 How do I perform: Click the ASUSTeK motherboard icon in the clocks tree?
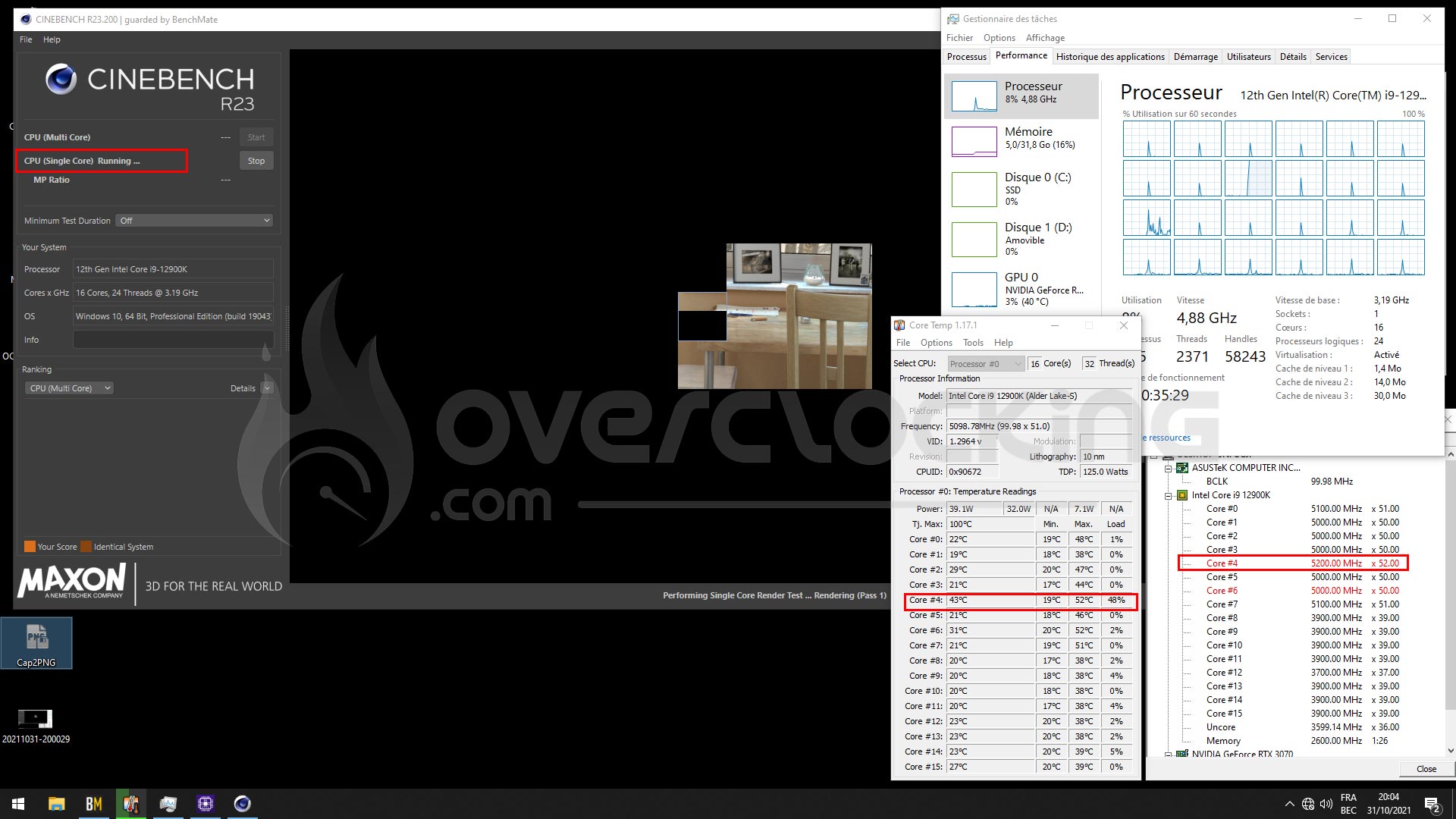(x=1182, y=468)
